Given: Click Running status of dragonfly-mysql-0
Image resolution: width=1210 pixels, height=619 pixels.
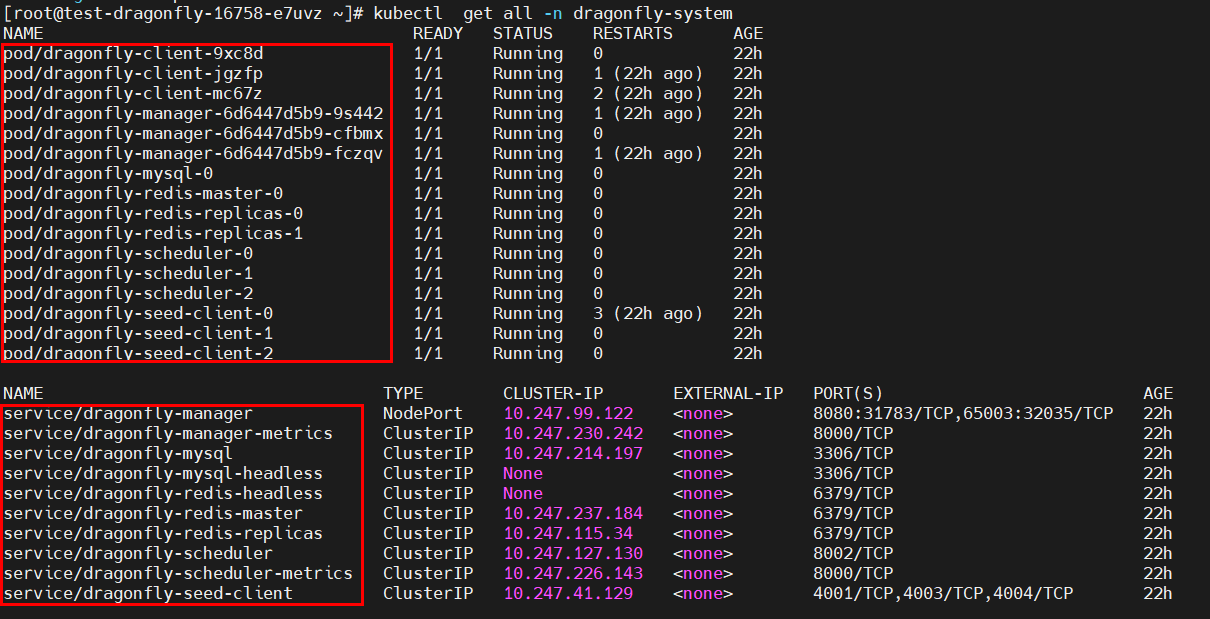Looking at the screenshot, I should tap(528, 173).
